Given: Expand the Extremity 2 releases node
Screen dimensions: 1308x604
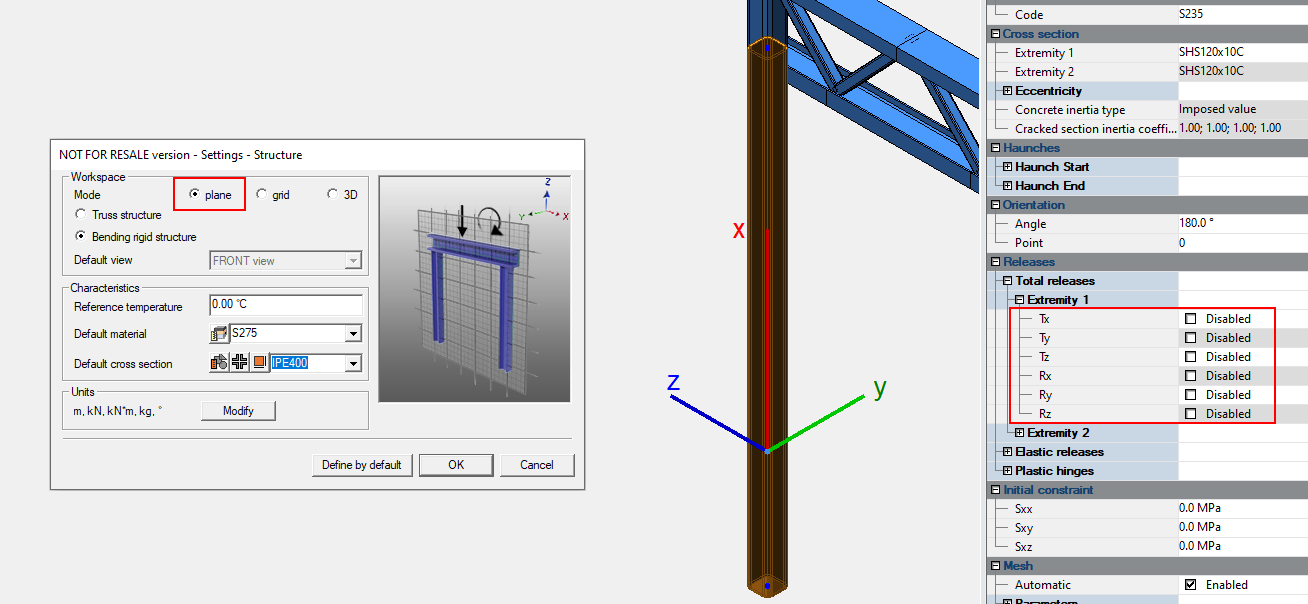Looking at the screenshot, I should 1020,433.
